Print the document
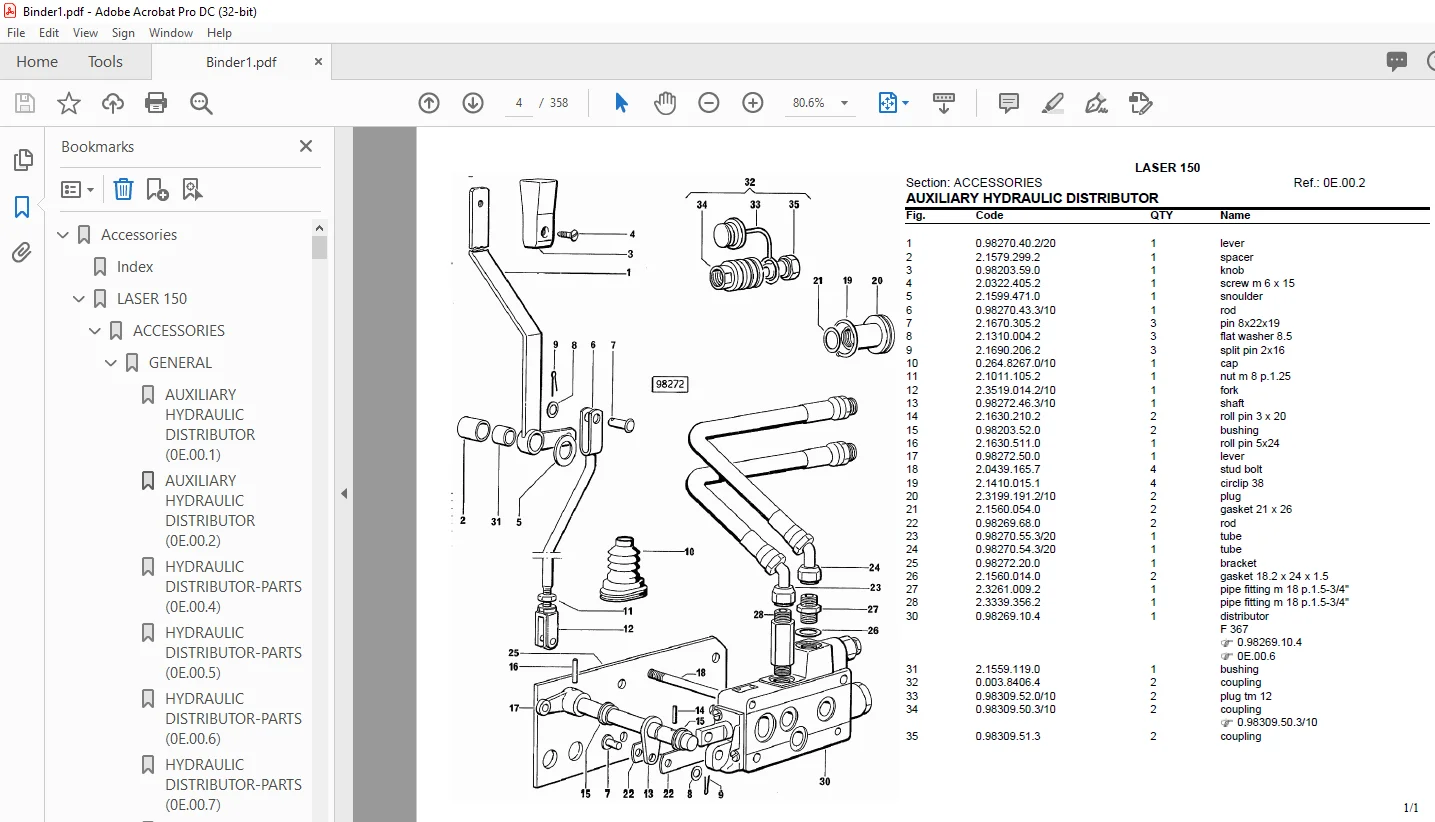This screenshot has height=822, width=1435. pos(156,103)
